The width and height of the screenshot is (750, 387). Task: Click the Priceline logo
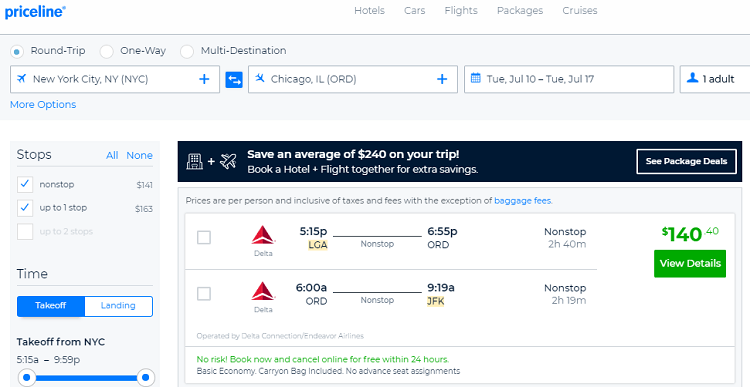(x=35, y=11)
